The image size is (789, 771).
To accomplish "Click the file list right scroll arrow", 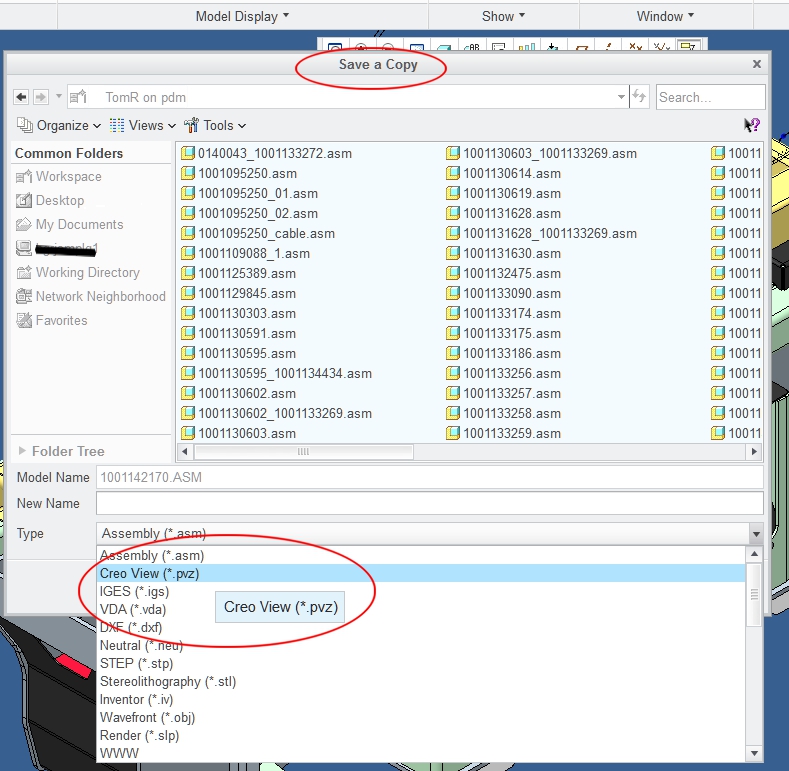I will [x=754, y=451].
